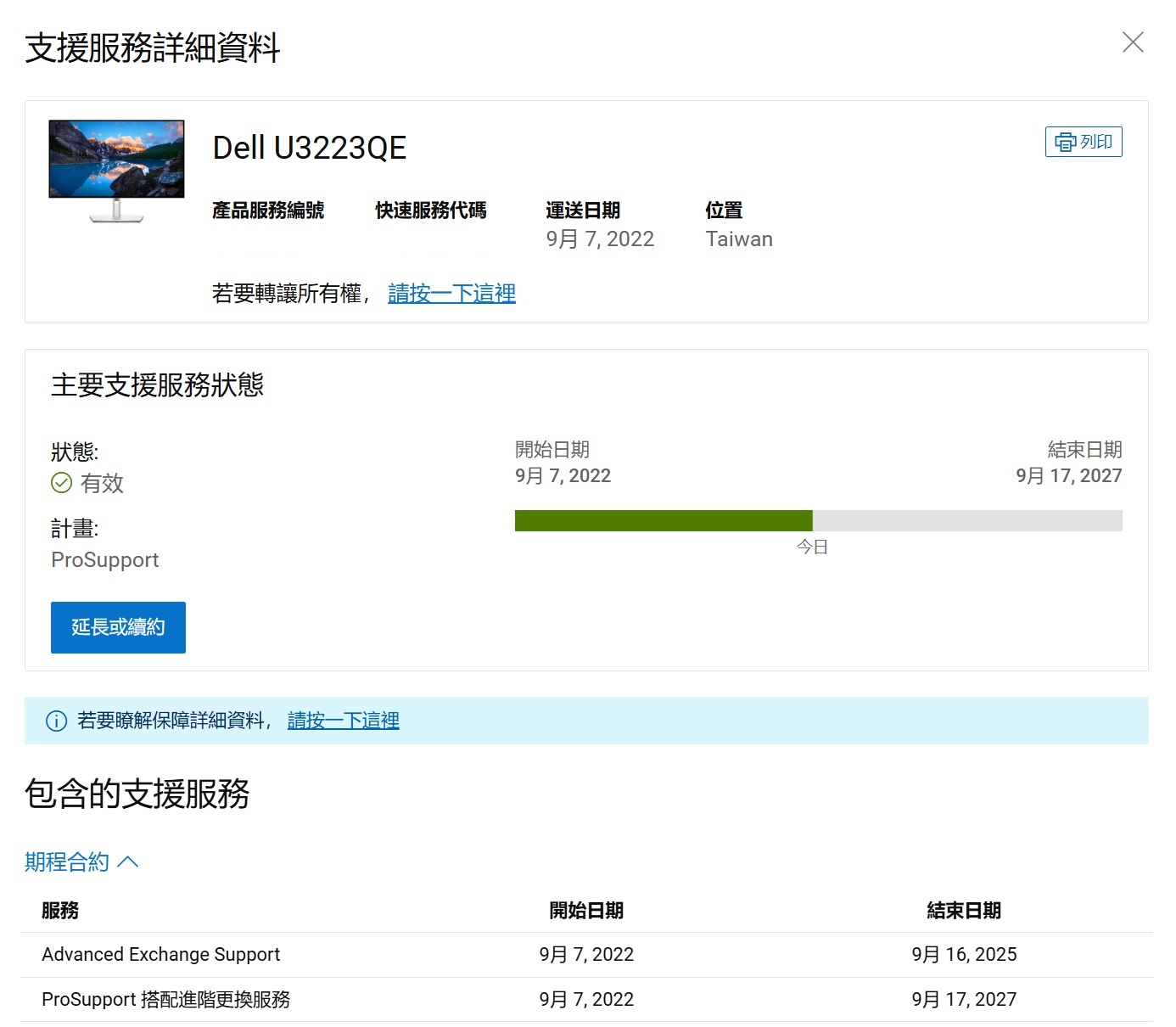
Task: Collapse the 期程合約 section
Action: point(81,862)
